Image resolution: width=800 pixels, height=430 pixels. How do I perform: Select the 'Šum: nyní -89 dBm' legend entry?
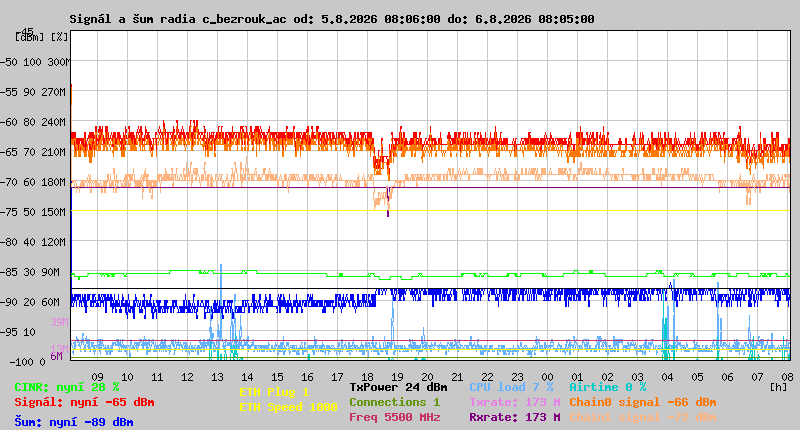point(74,422)
